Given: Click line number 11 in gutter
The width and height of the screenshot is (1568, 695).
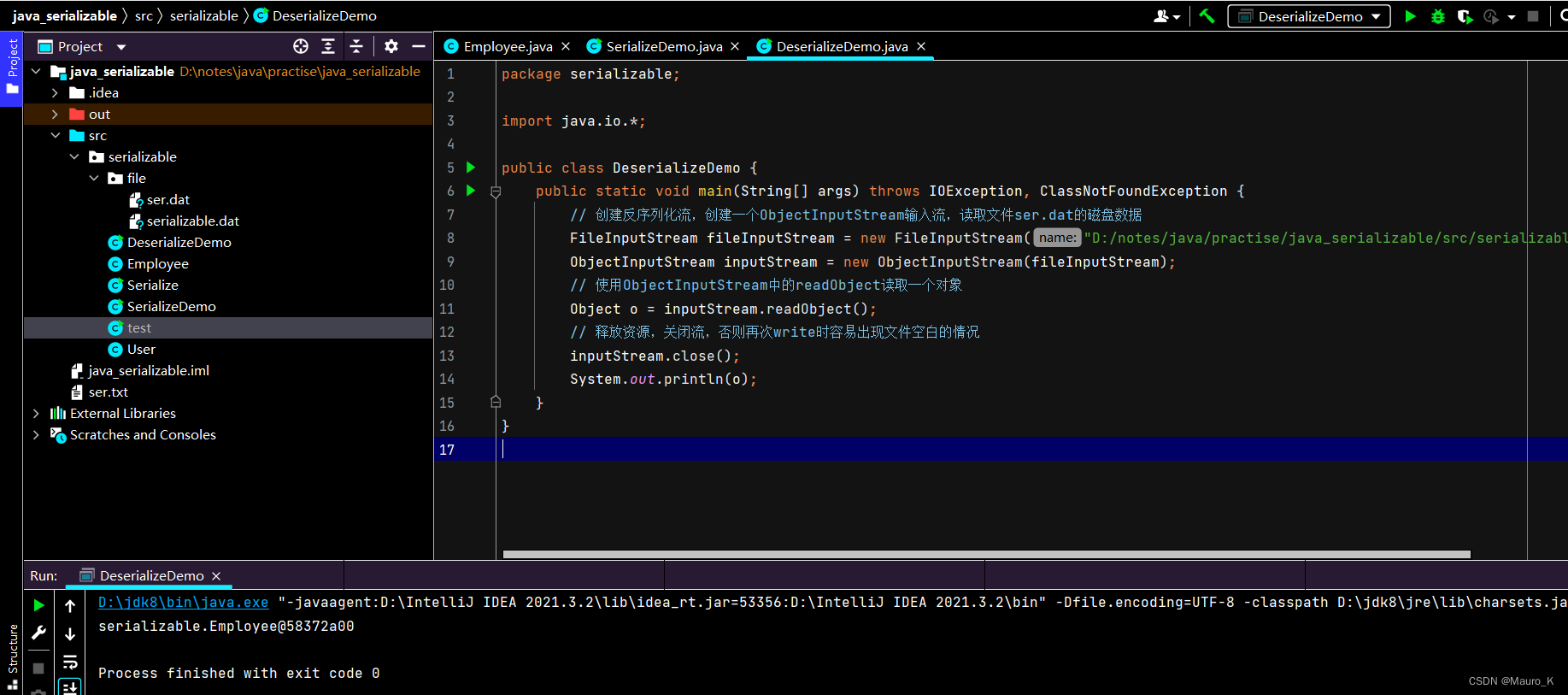Looking at the screenshot, I should [x=447, y=309].
